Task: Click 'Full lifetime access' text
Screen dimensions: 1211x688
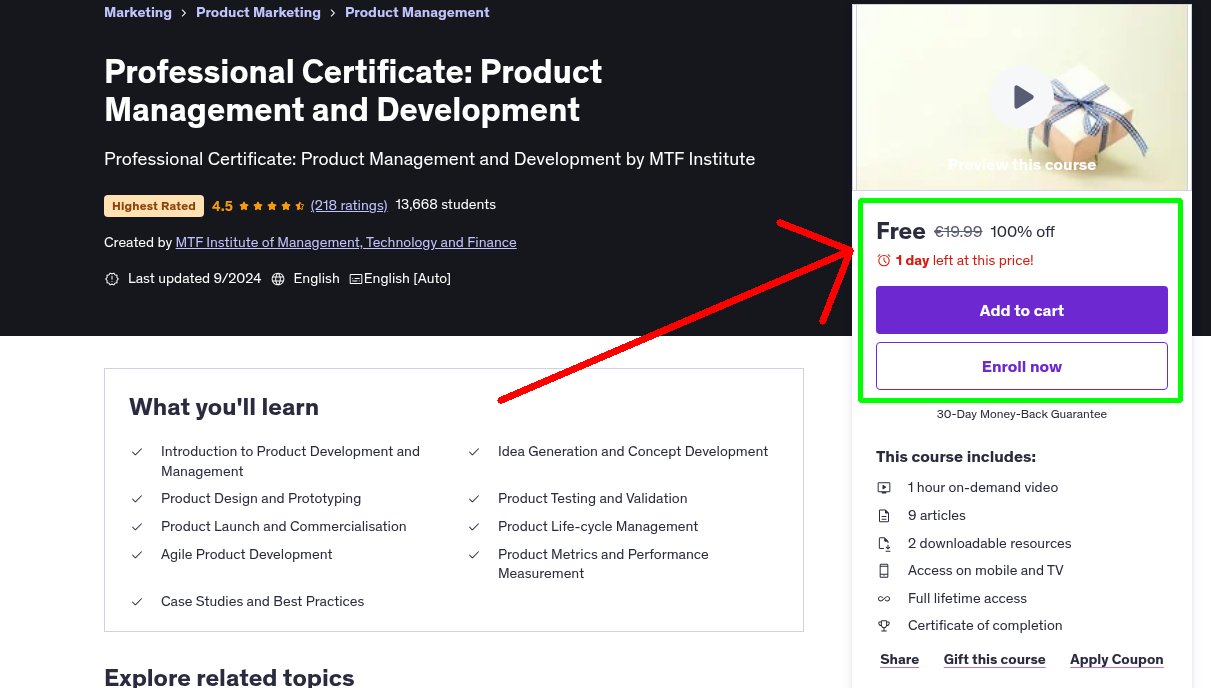Action: [x=968, y=599]
